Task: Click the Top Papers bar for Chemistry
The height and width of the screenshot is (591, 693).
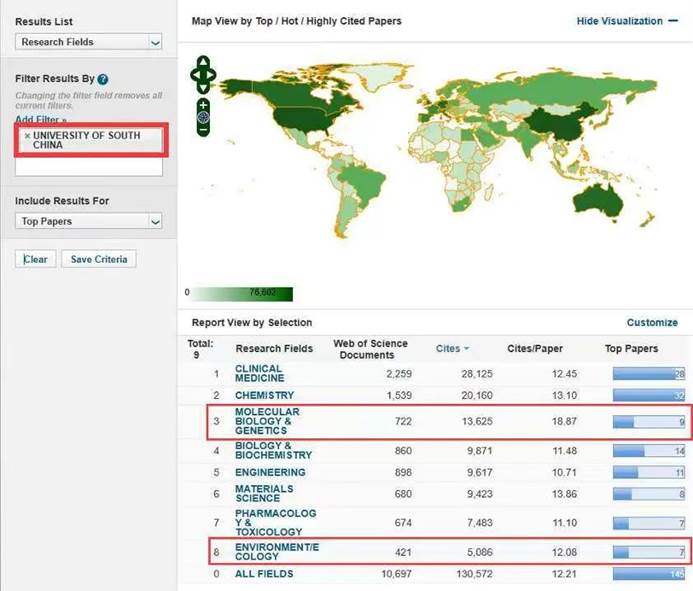Action: click(x=649, y=395)
